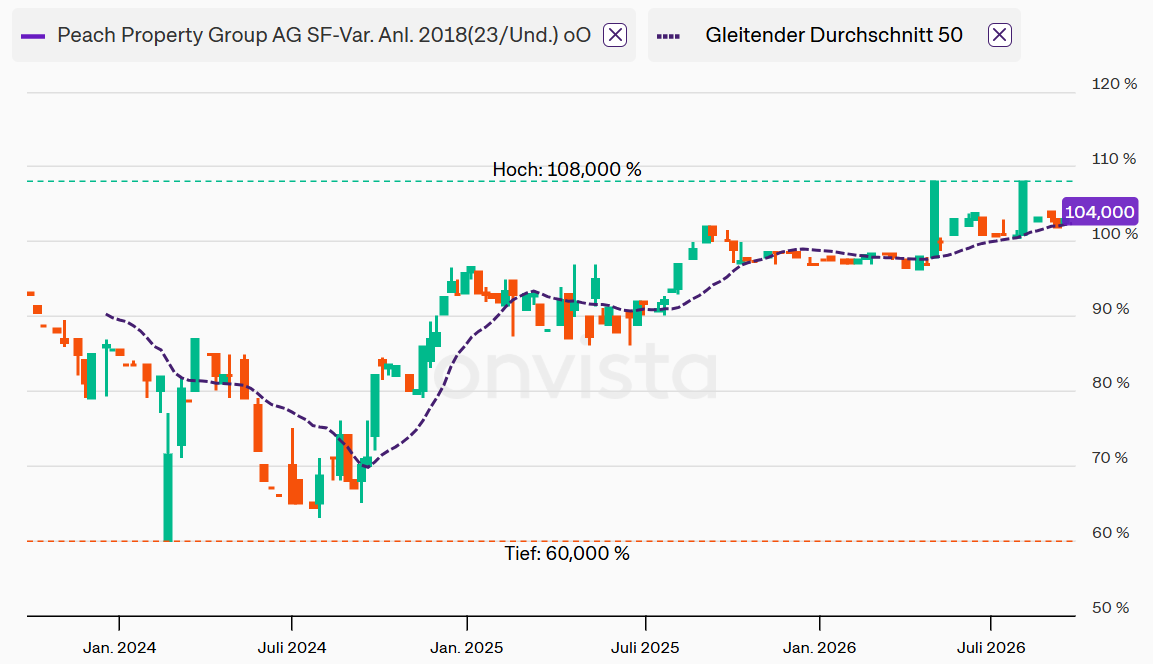The height and width of the screenshot is (664, 1153).
Task: Click the purple 104,000 current price tag
Action: pyautogui.click(x=1099, y=212)
